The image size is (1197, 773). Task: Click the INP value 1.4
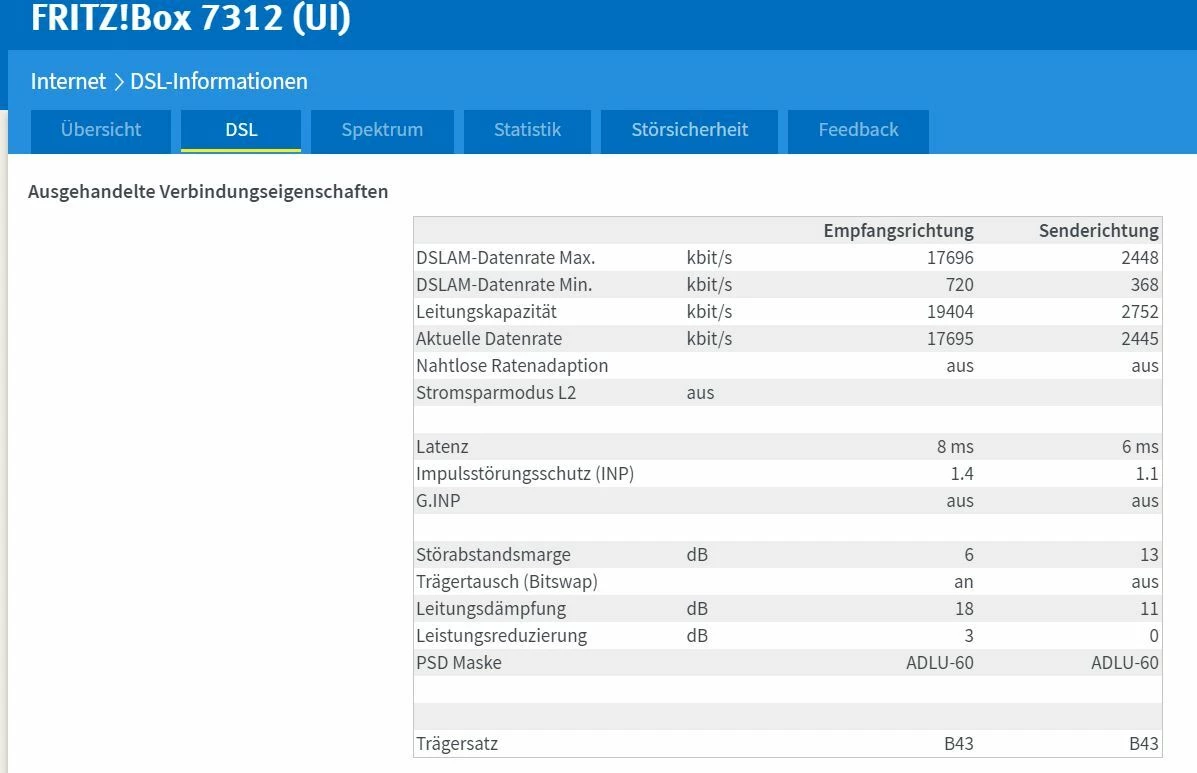click(x=962, y=474)
